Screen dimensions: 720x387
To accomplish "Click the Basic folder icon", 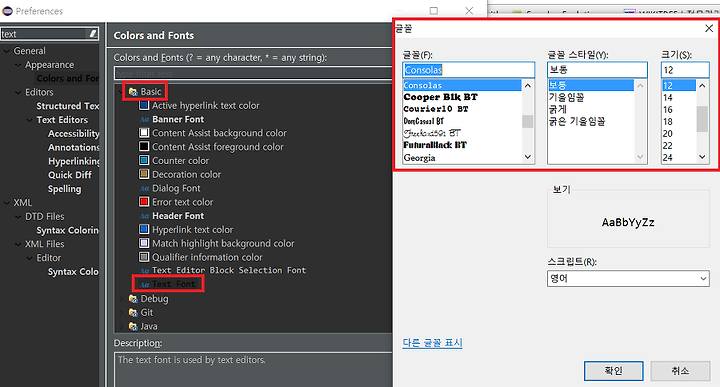I will (x=133, y=92).
